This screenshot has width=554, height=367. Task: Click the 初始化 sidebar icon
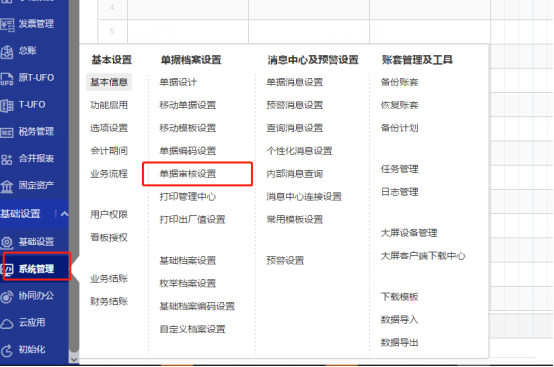point(7,350)
